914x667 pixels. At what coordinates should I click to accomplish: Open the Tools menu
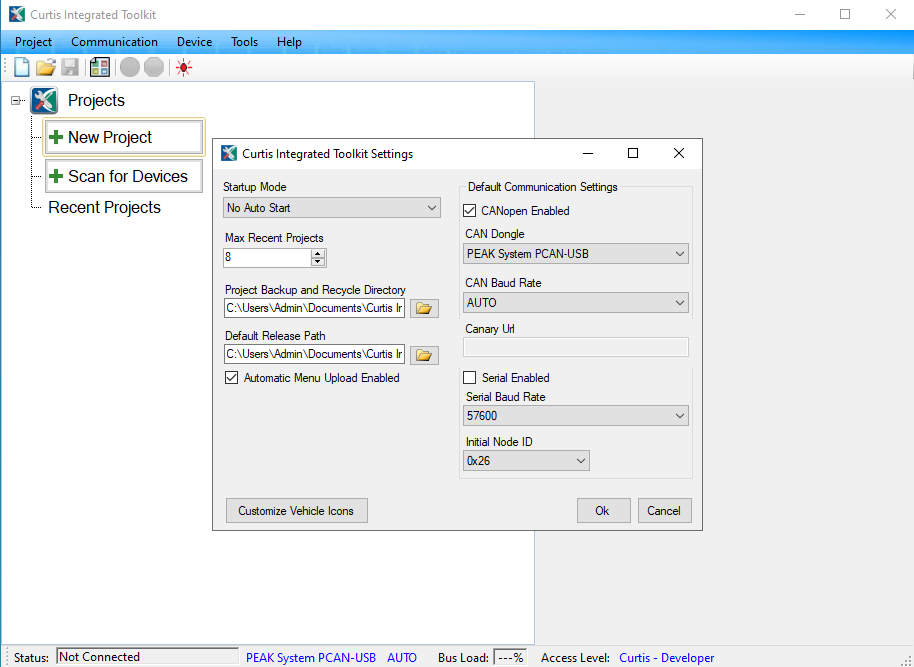point(244,42)
